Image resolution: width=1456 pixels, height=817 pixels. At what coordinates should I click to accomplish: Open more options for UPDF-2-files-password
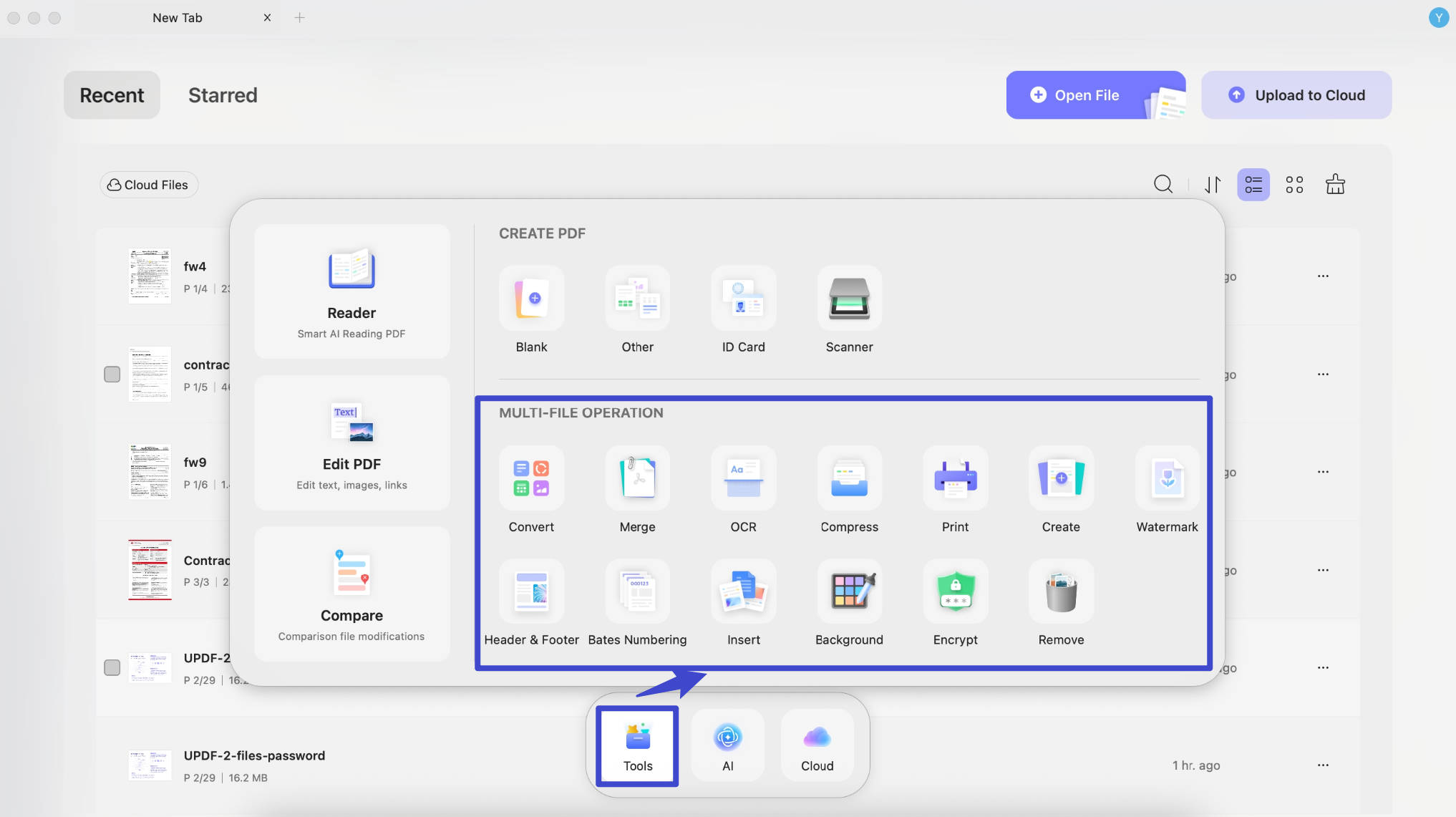[x=1323, y=765]
